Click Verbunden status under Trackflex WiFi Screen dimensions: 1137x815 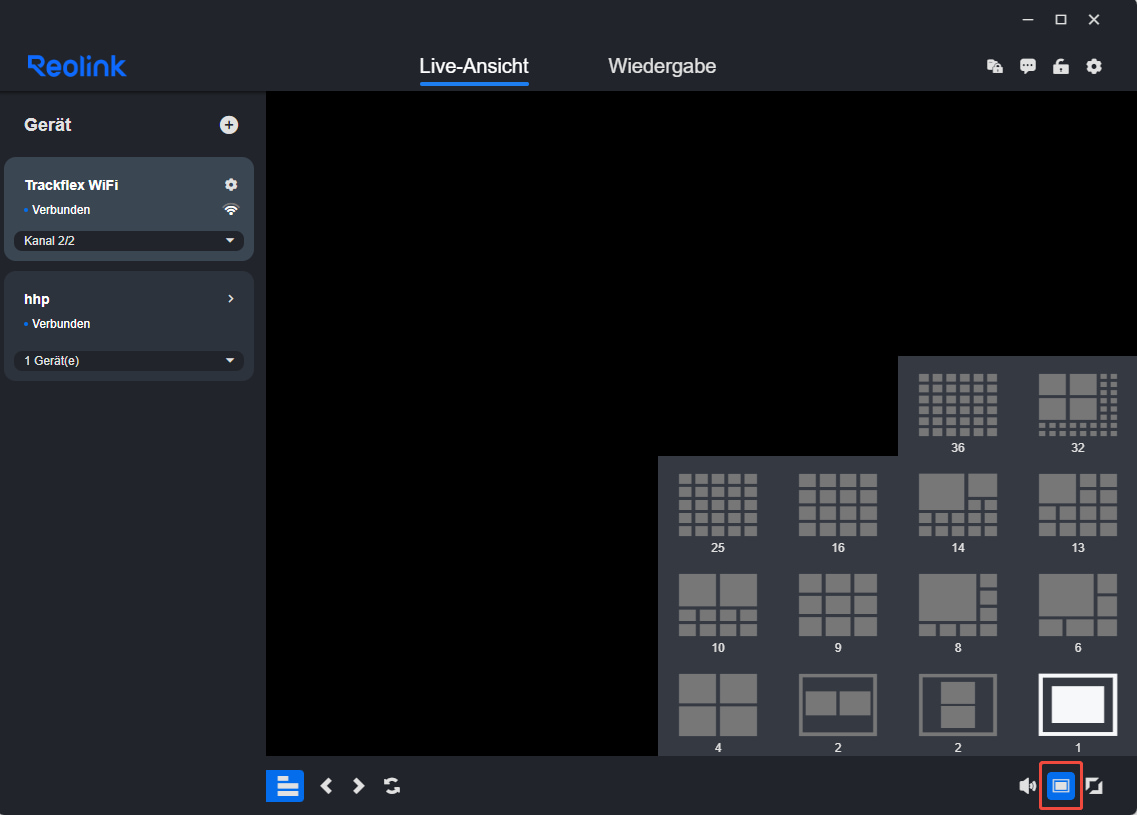[61, 210]
